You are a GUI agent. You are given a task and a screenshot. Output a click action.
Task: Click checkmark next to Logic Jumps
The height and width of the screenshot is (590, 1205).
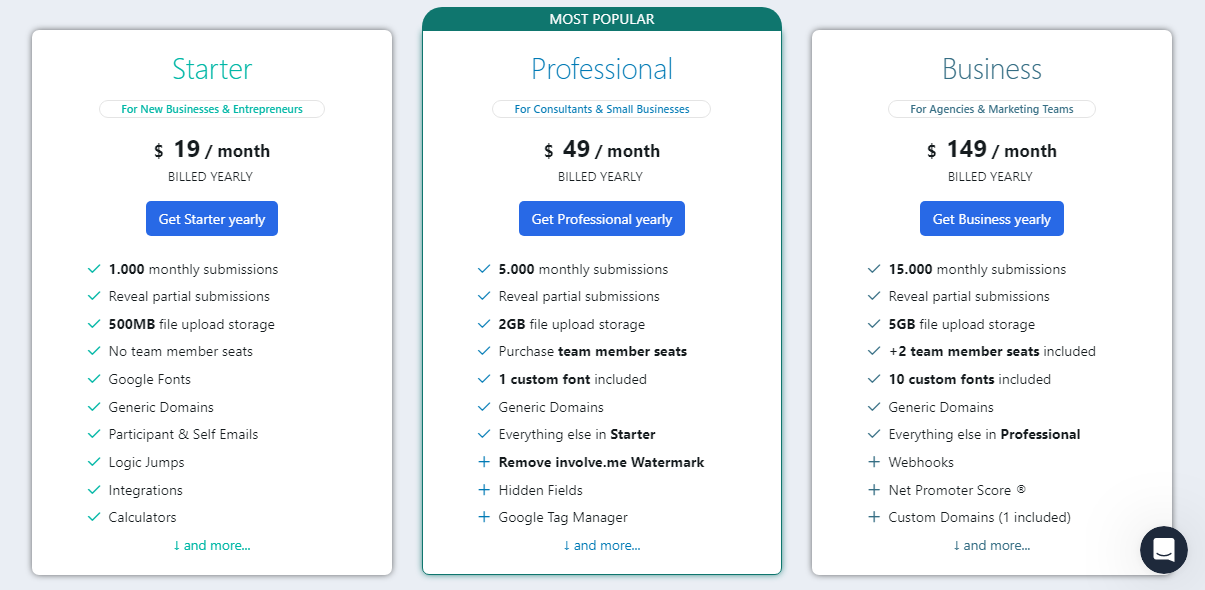[x=94, y=462]
